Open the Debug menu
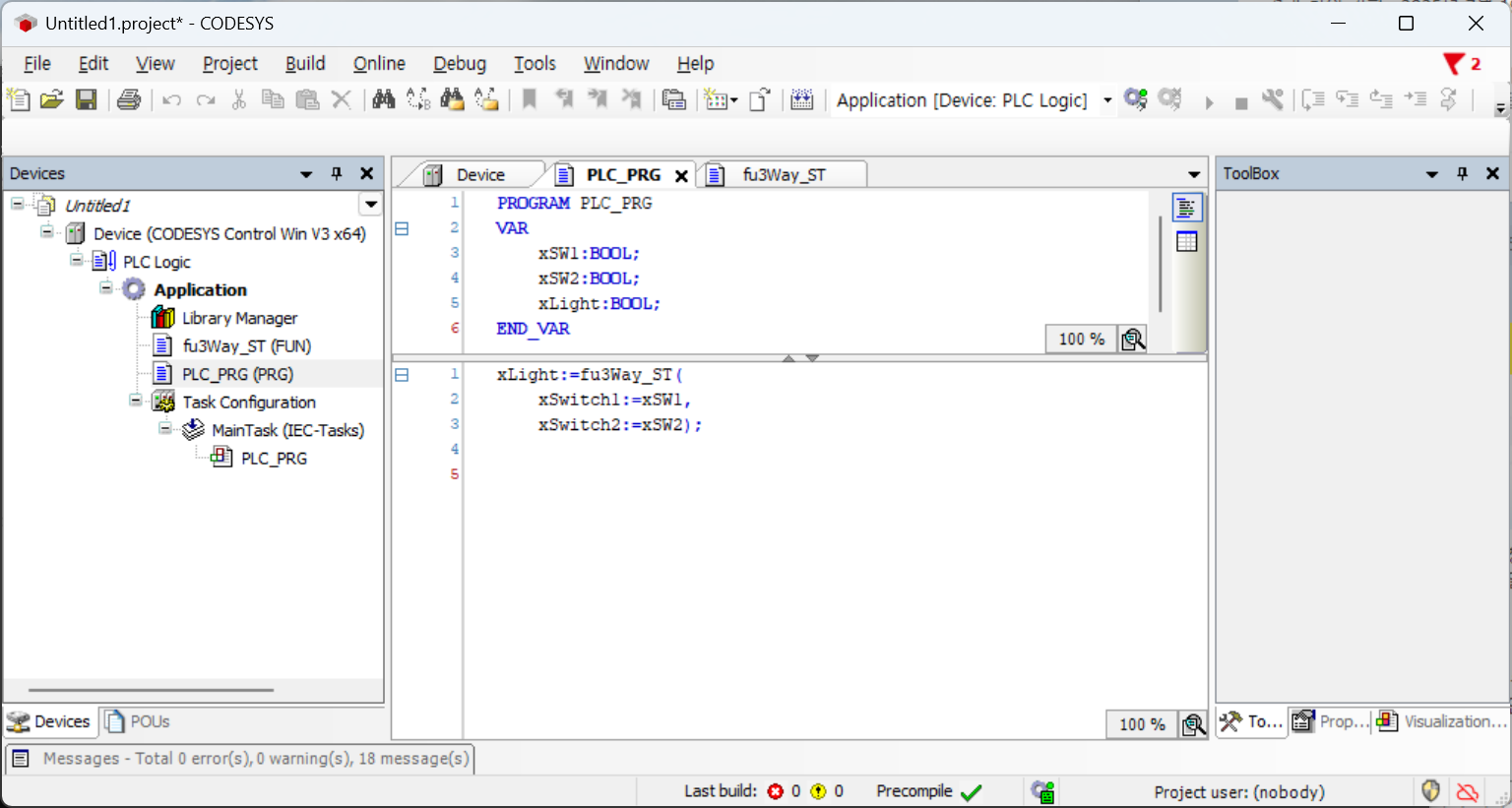 (460, 64)
